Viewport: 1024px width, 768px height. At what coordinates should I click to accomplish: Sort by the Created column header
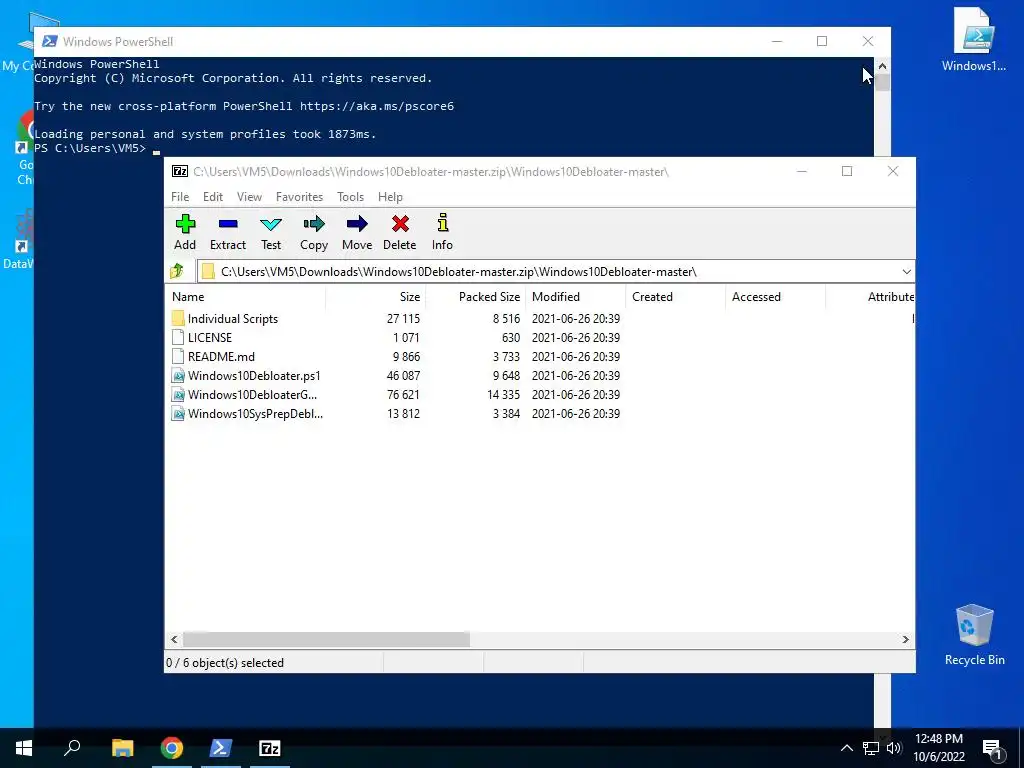pyautogui.click(x=675, y=296)
